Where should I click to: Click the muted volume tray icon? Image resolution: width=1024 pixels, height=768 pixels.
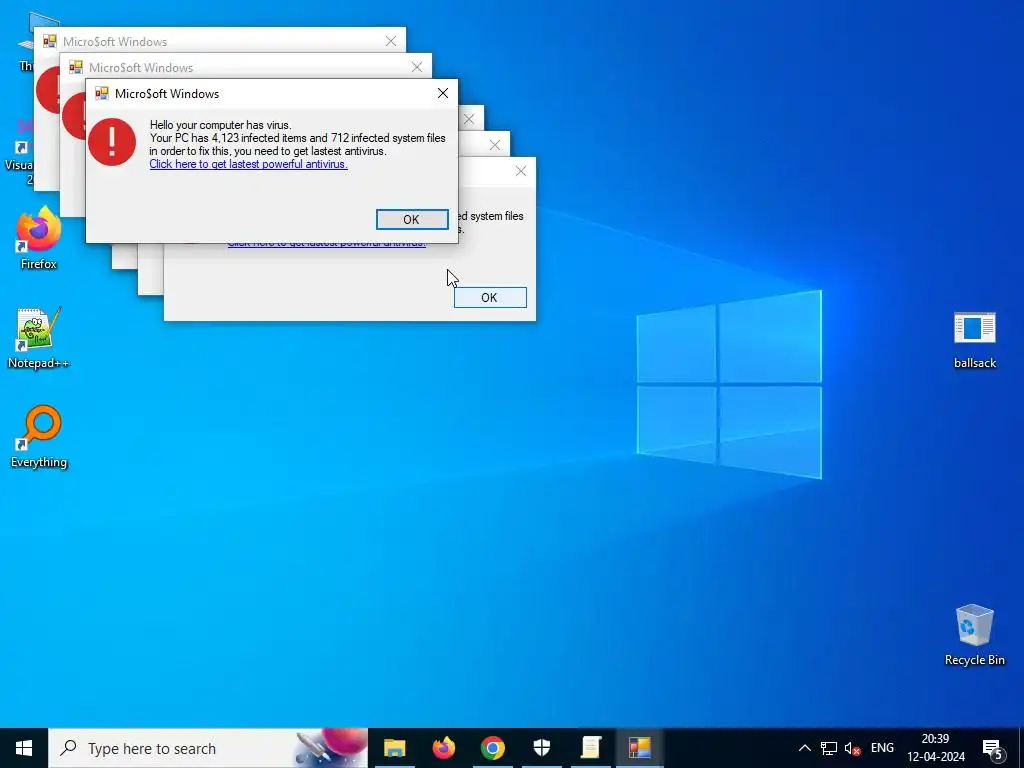[x=852, y=748]
